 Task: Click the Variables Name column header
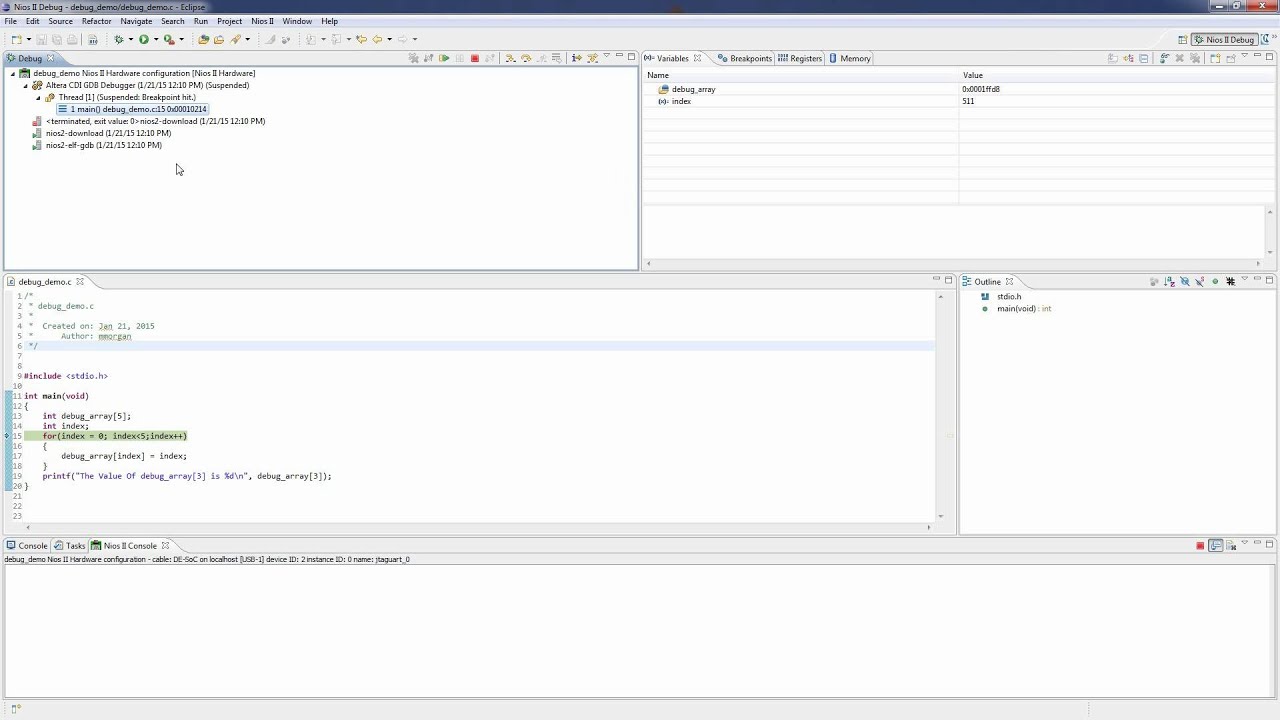800,75
